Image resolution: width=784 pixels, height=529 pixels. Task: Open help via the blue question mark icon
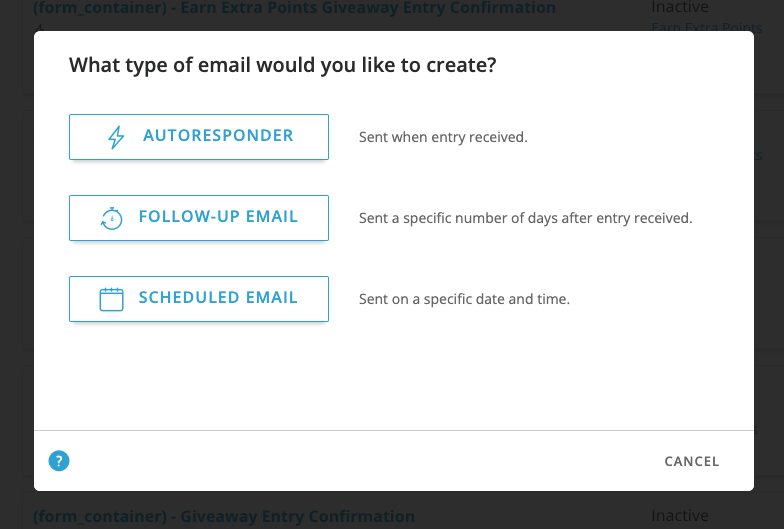[x=59, y=461]
